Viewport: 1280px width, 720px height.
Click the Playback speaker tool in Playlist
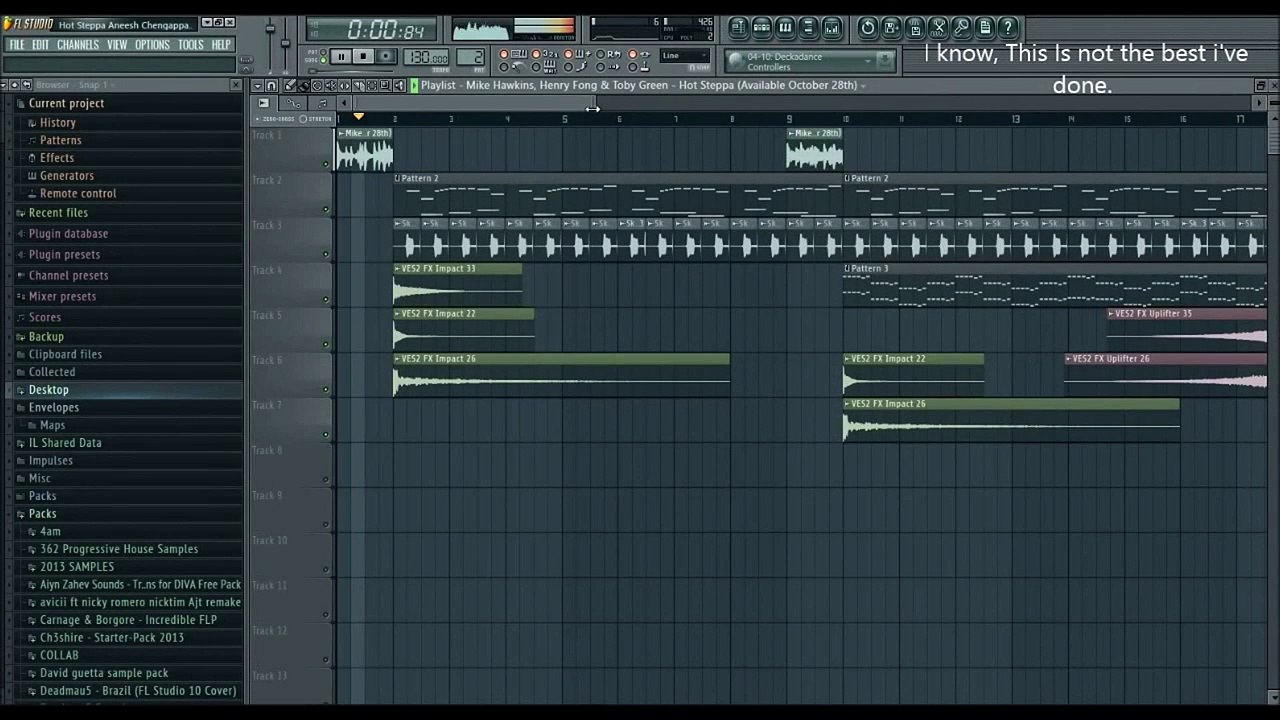[x=399, y=86]
